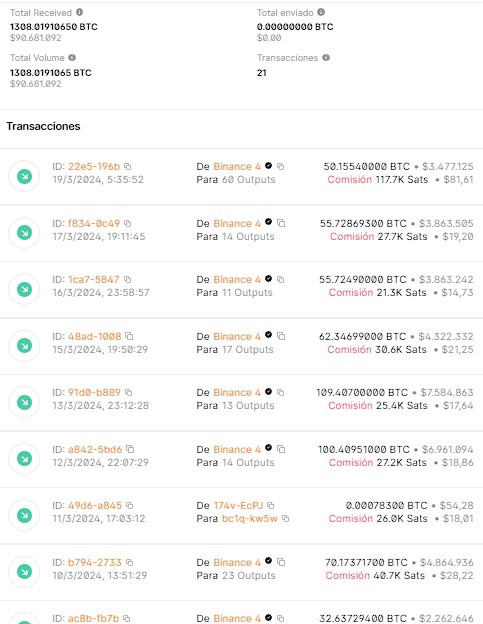
Task: Open the 174v-EcPJ sender link
Action: (x=238, y=505)
